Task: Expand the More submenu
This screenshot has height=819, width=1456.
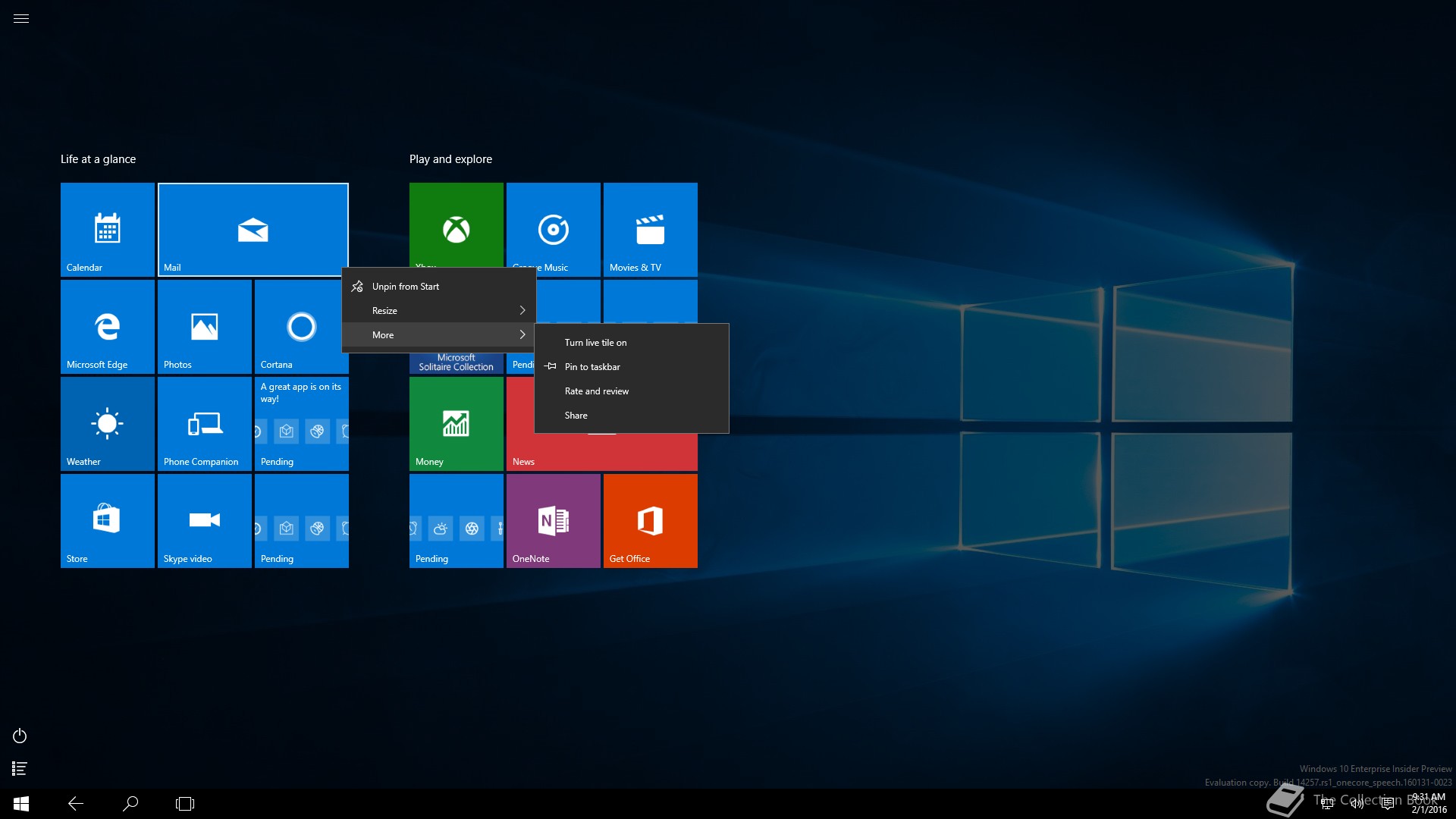Action: pyautogui.click(x=439, y=335)
